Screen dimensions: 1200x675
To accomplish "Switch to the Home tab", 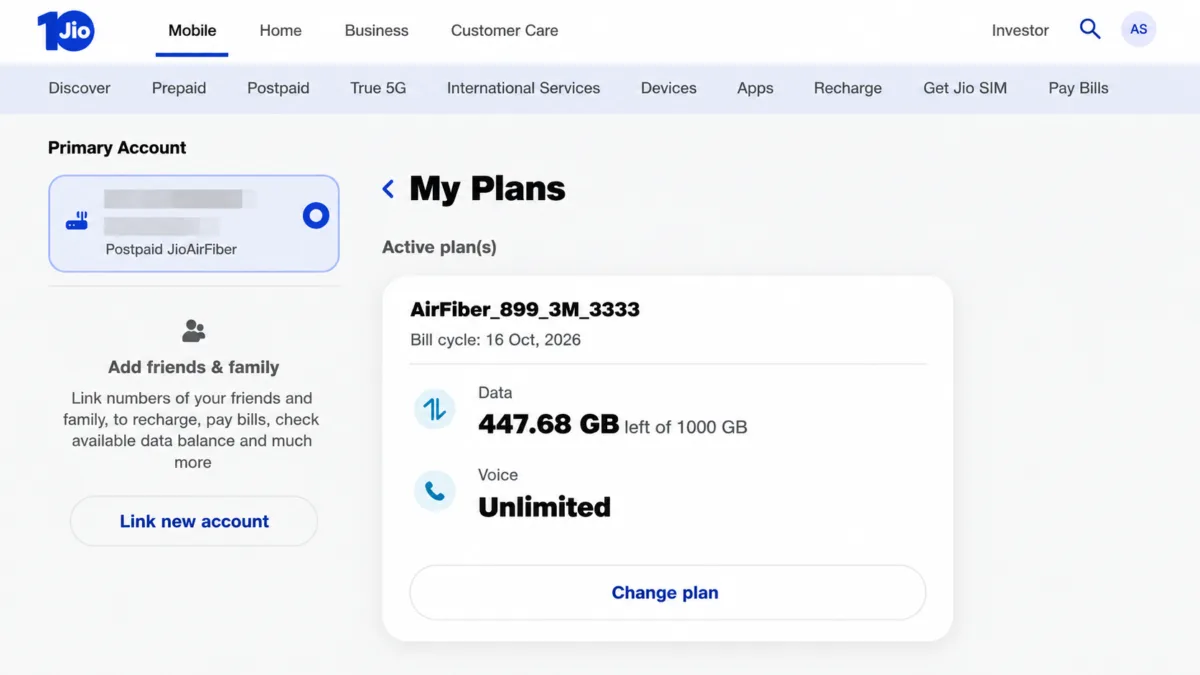I will point(280,30).
